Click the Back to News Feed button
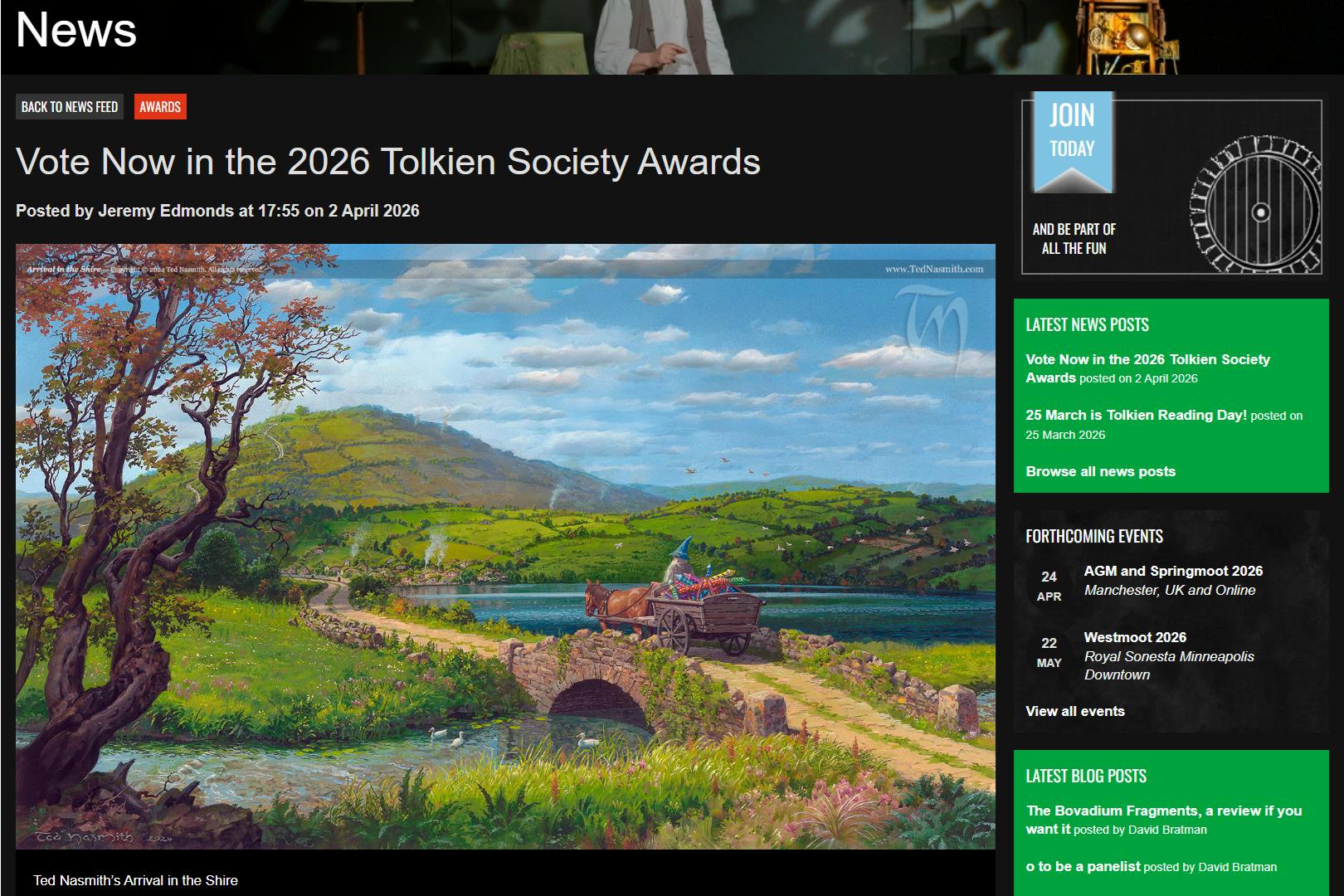The width and height of the screenshot is (1344, 896). [70, 107]
